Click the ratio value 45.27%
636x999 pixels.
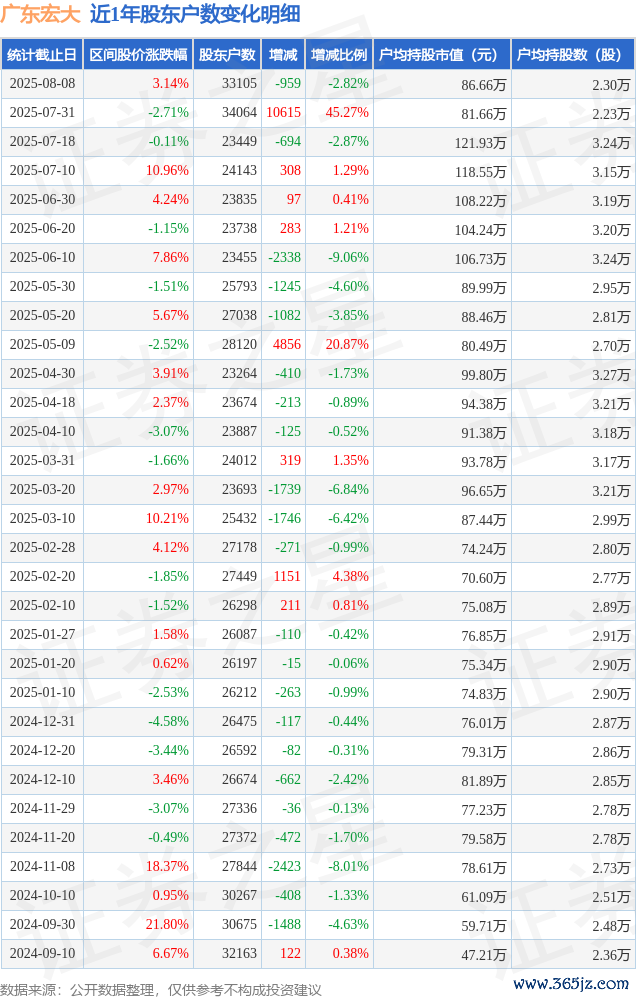coord(347,113)
